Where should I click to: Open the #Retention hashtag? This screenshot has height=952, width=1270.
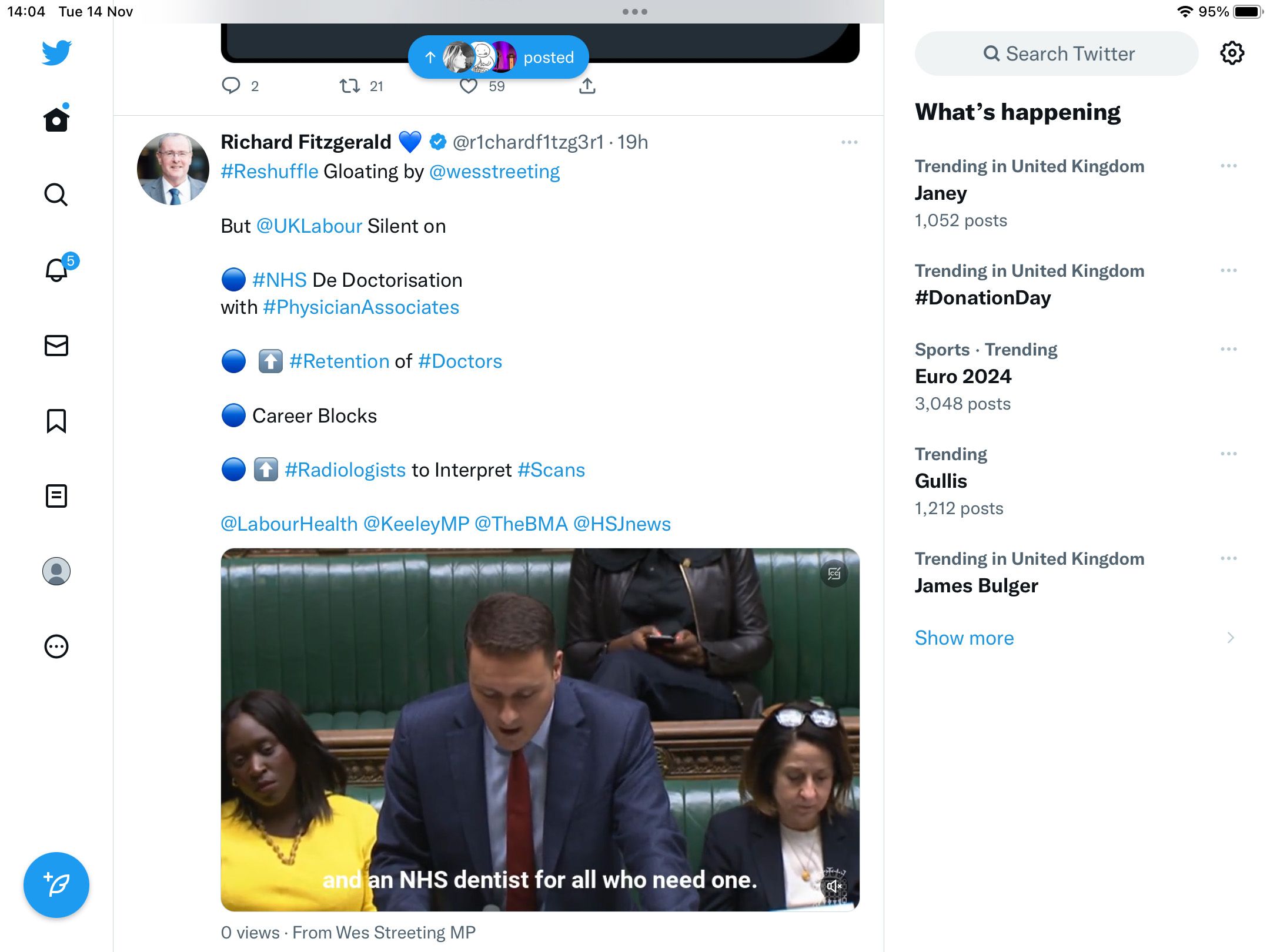[x=339, y=361]
